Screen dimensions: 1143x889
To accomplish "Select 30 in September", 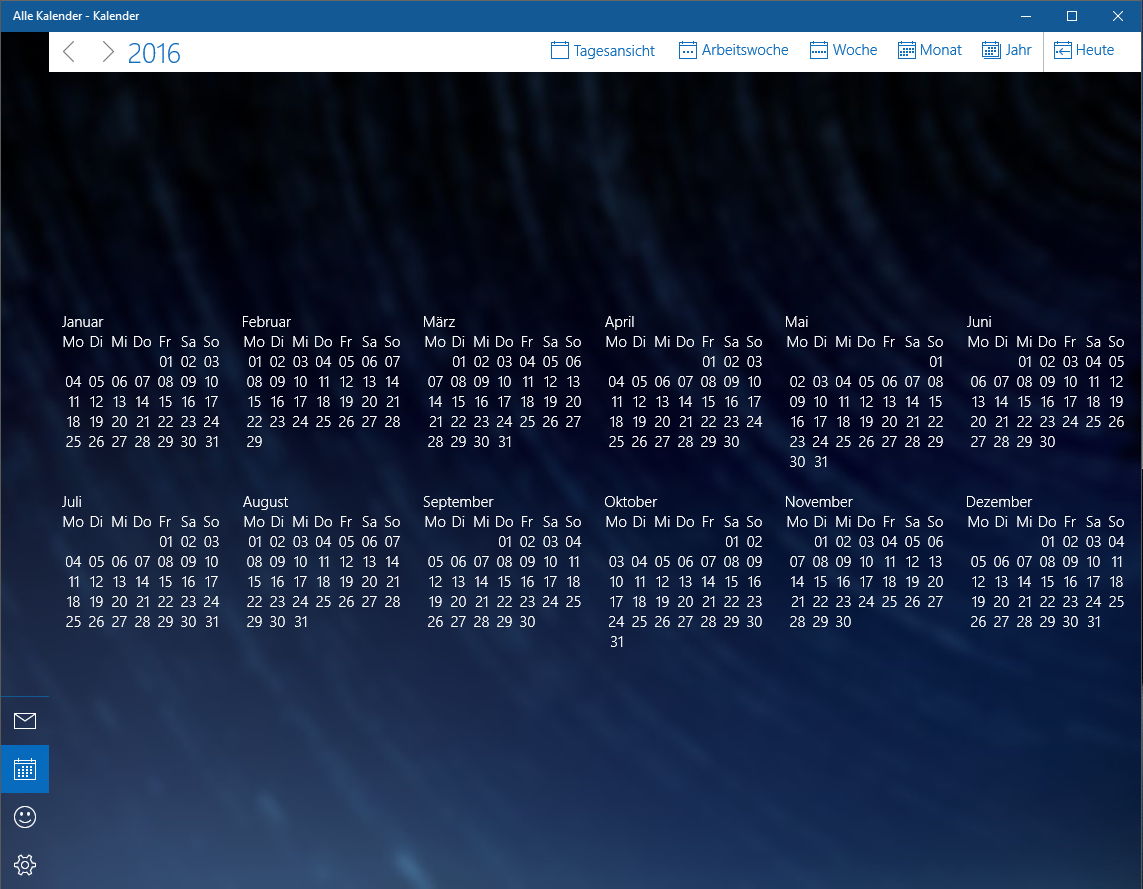I will click(x=527, y=622).
